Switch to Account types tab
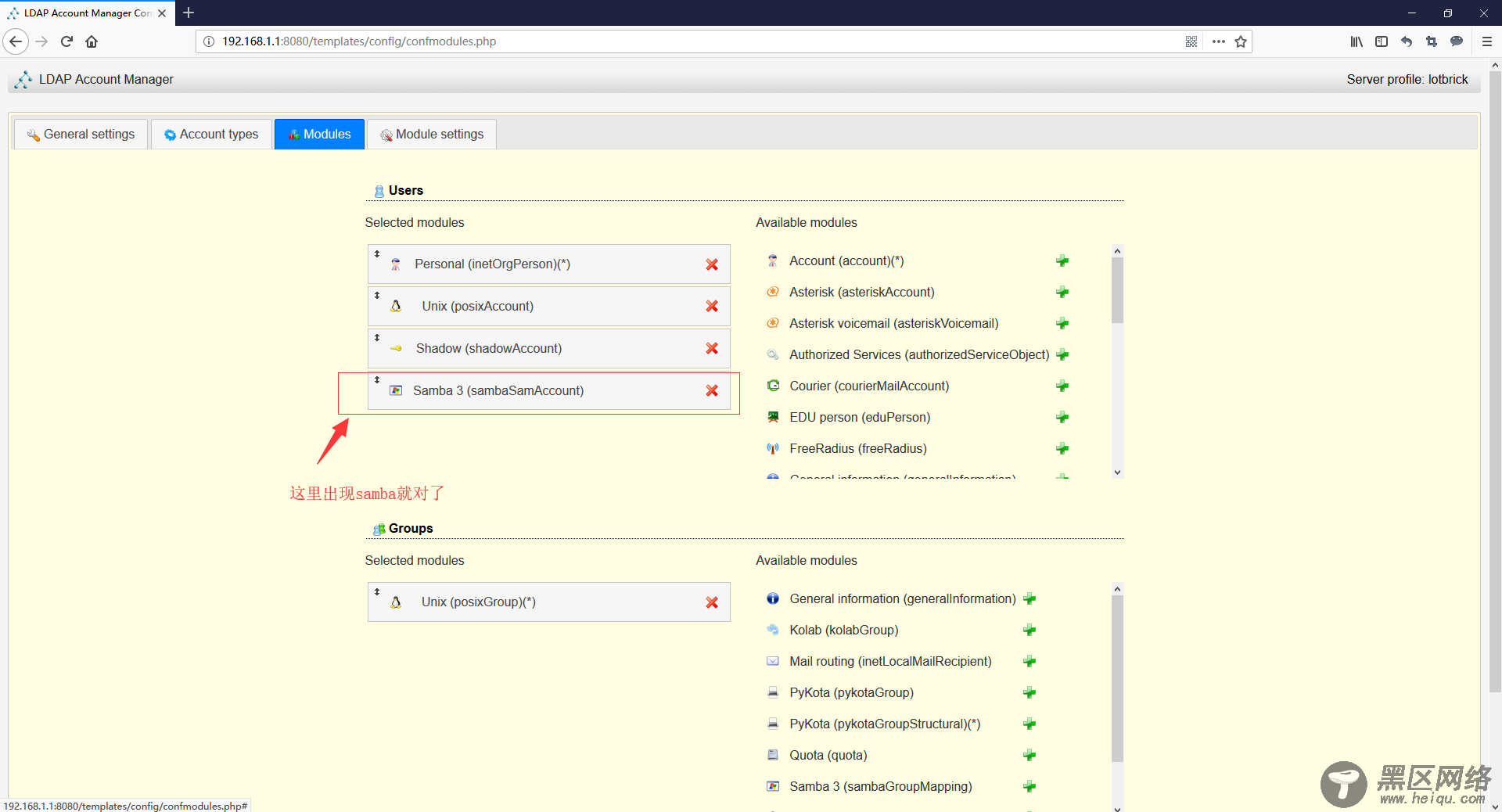 (x=211, y=135)
